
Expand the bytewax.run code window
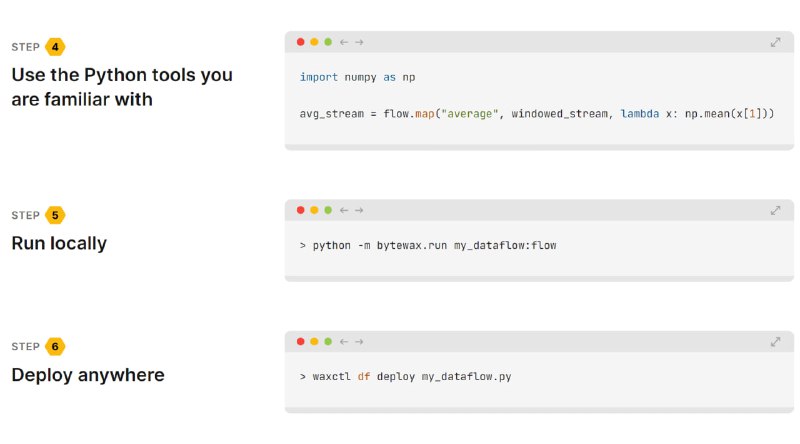775,210
